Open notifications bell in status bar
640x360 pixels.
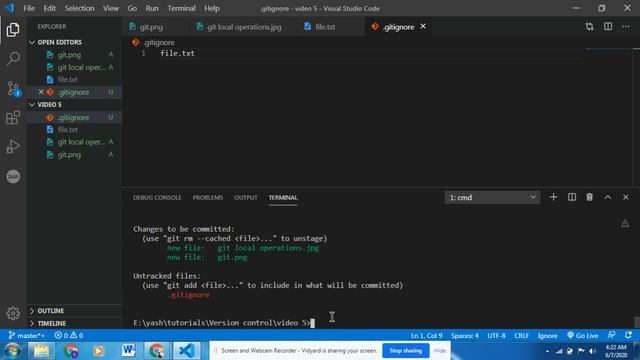(628, 335)
